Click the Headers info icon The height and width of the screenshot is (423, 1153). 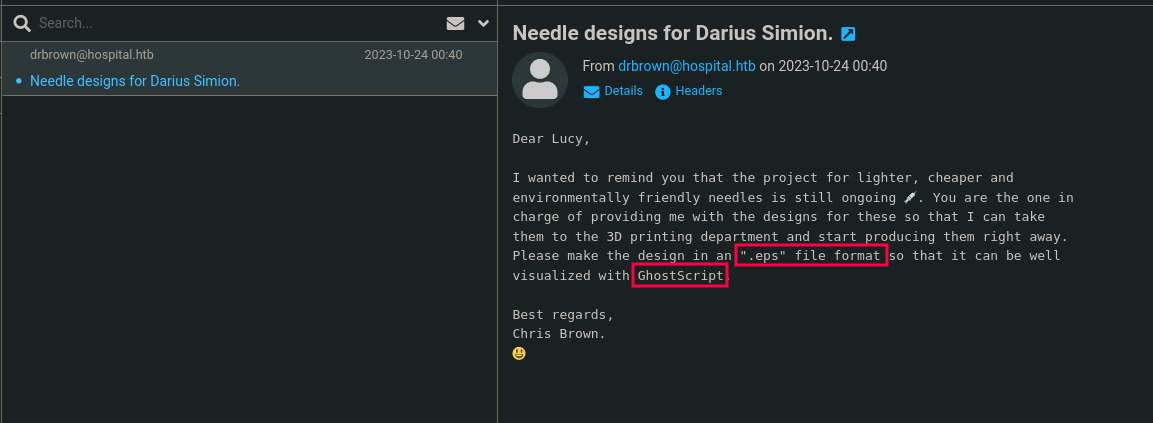pyautogui.click(x=662, y=92)
